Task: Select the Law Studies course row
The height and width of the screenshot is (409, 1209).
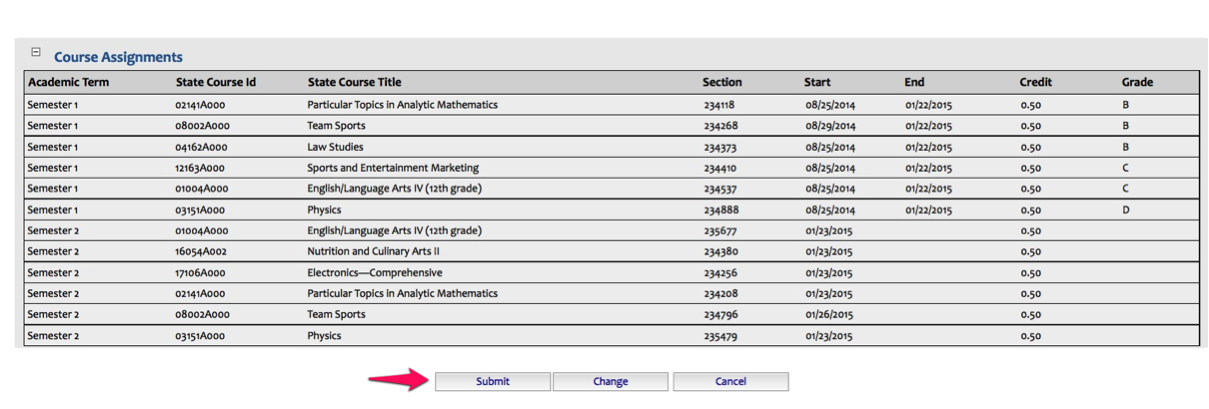Action: click(335, 147)
